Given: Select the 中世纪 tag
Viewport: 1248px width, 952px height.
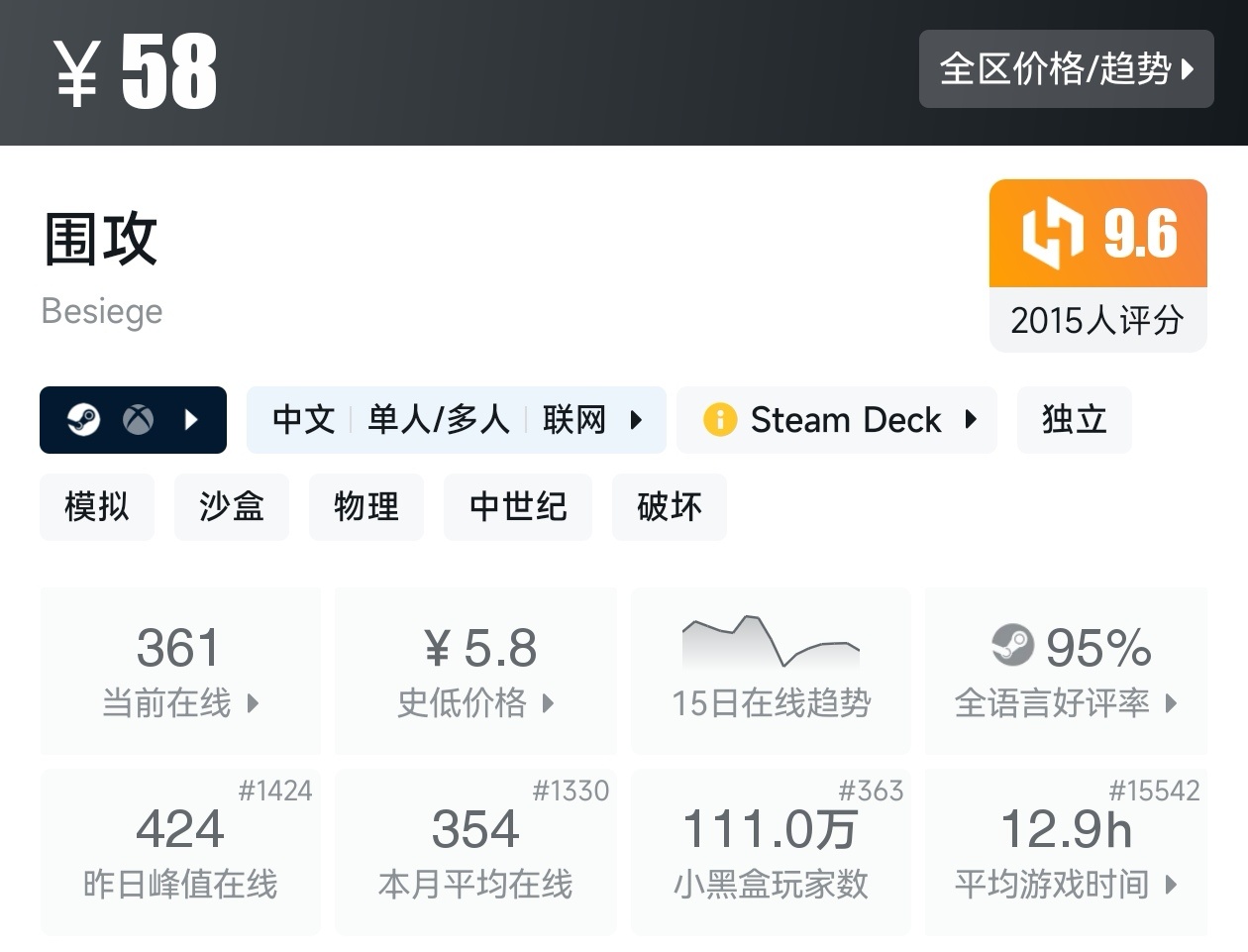Looking at the screenshot, I should [518, 507].
